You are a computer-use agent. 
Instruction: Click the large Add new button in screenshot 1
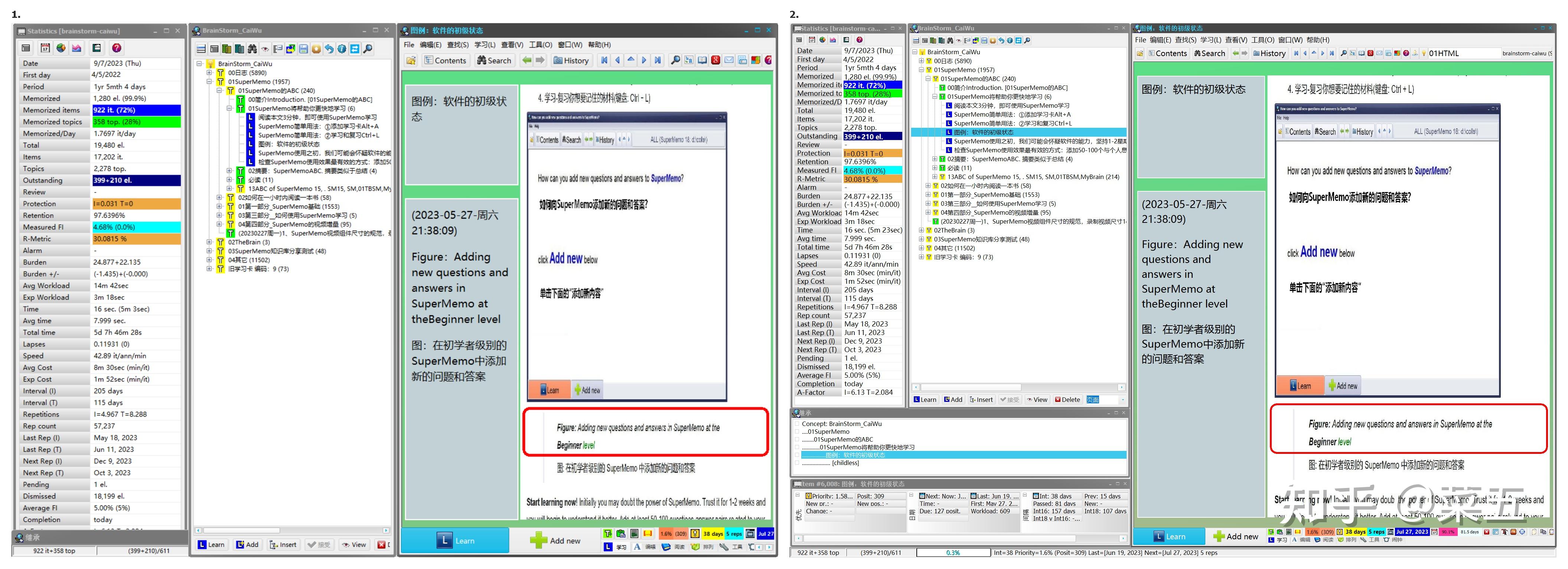pyautogui.click(x=554, y=540)
